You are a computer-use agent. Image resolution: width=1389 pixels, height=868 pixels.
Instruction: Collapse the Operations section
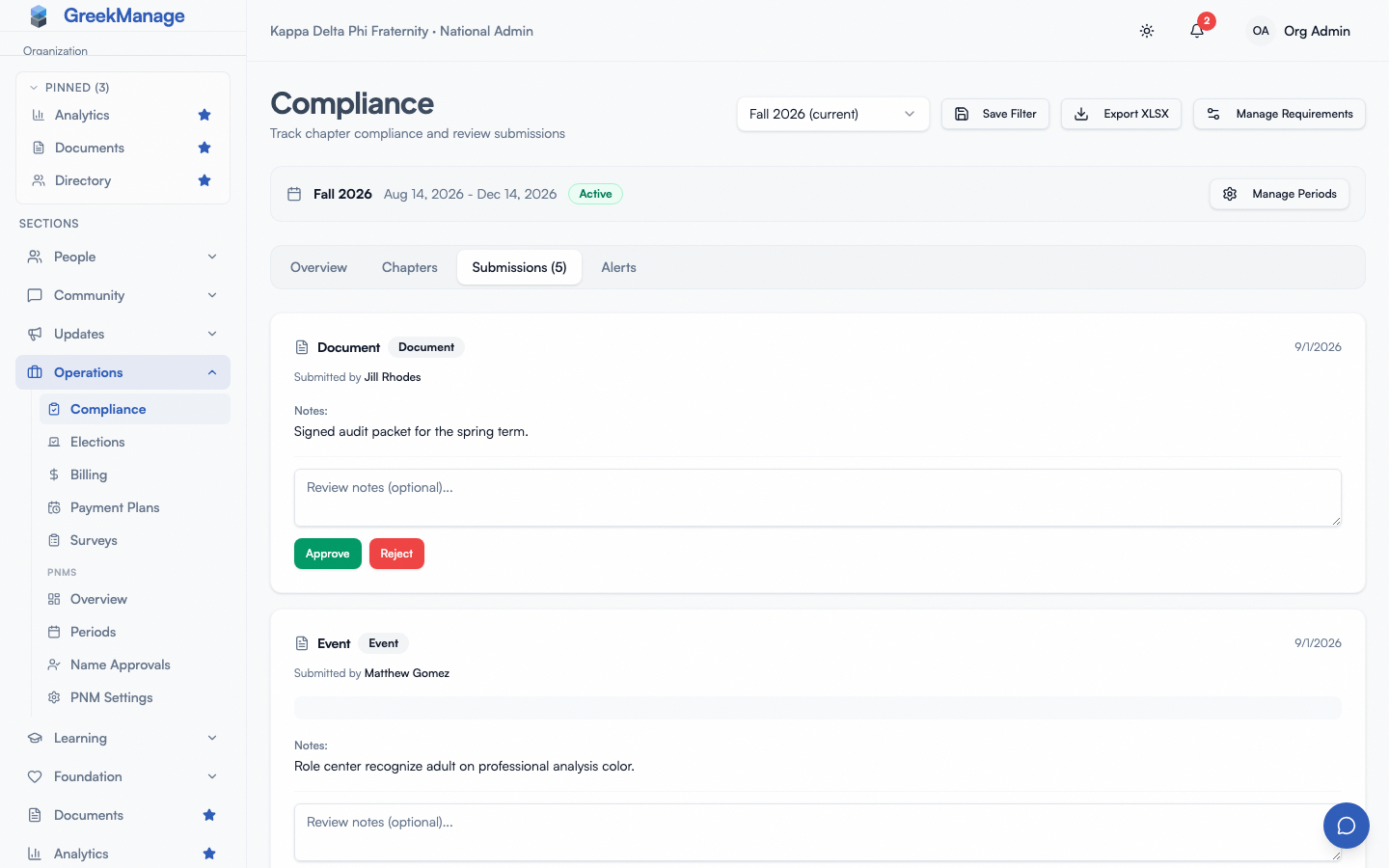click(123, 372)
